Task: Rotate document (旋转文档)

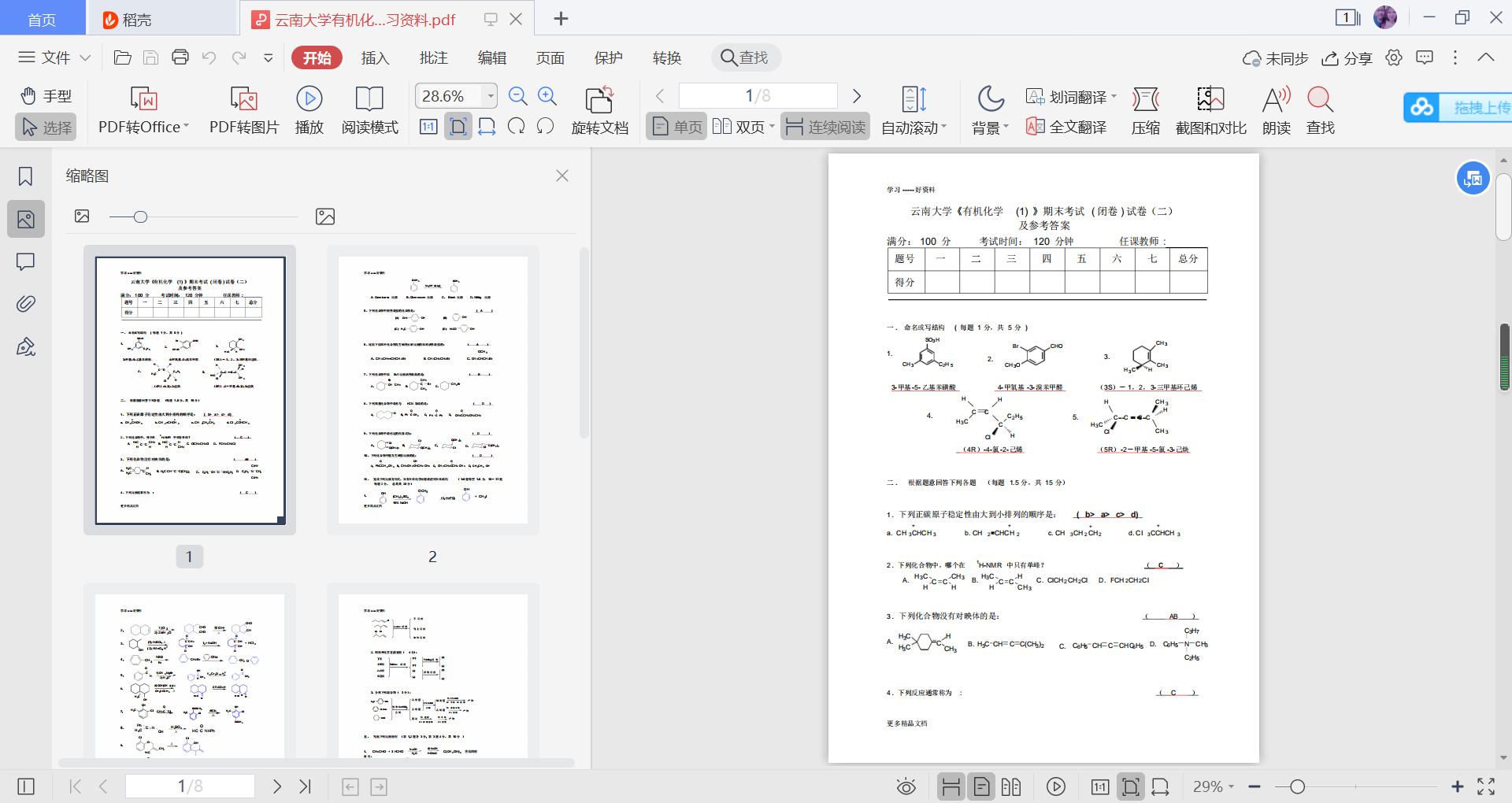Action: 600,110
